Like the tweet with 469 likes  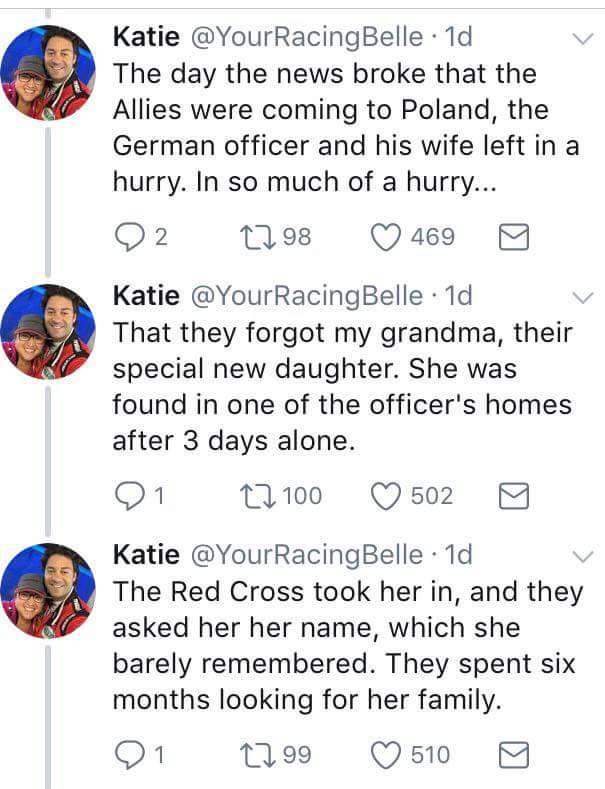384,237
